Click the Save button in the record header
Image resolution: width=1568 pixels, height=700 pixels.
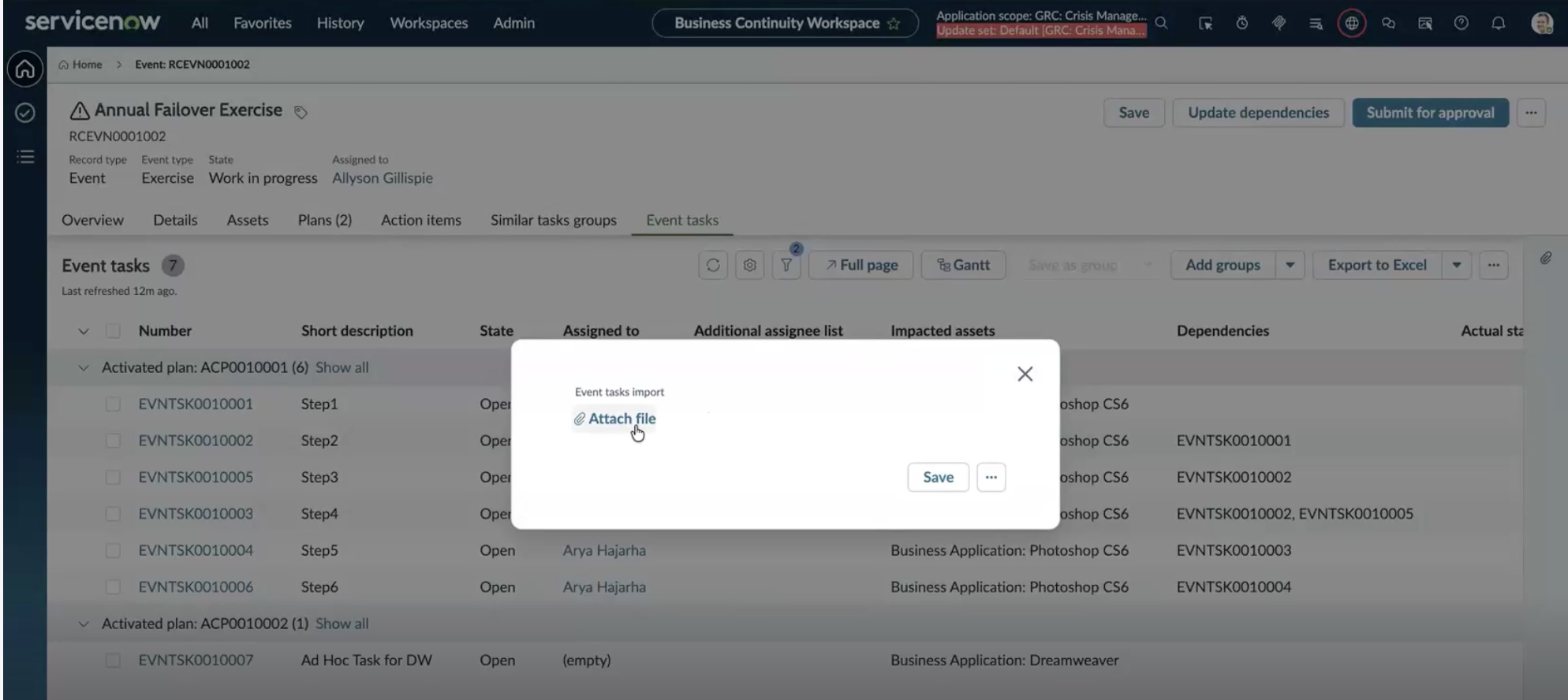[x=1133, y=113]
